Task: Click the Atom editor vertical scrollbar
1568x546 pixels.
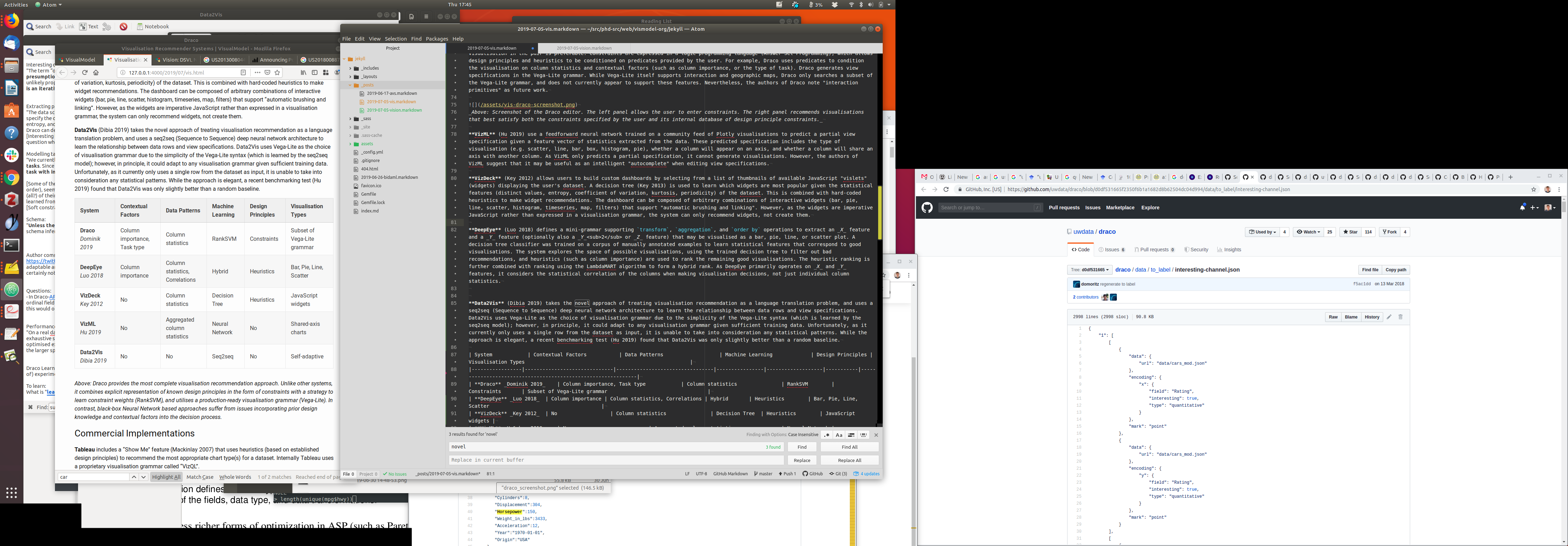Action: pyautogui.click(x=880, y=213)
